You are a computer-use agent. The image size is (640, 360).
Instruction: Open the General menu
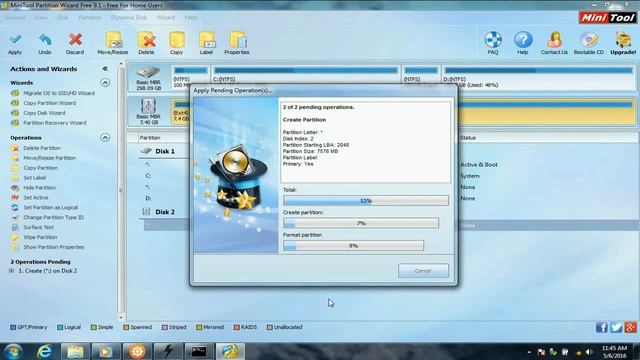click(15, 18)
